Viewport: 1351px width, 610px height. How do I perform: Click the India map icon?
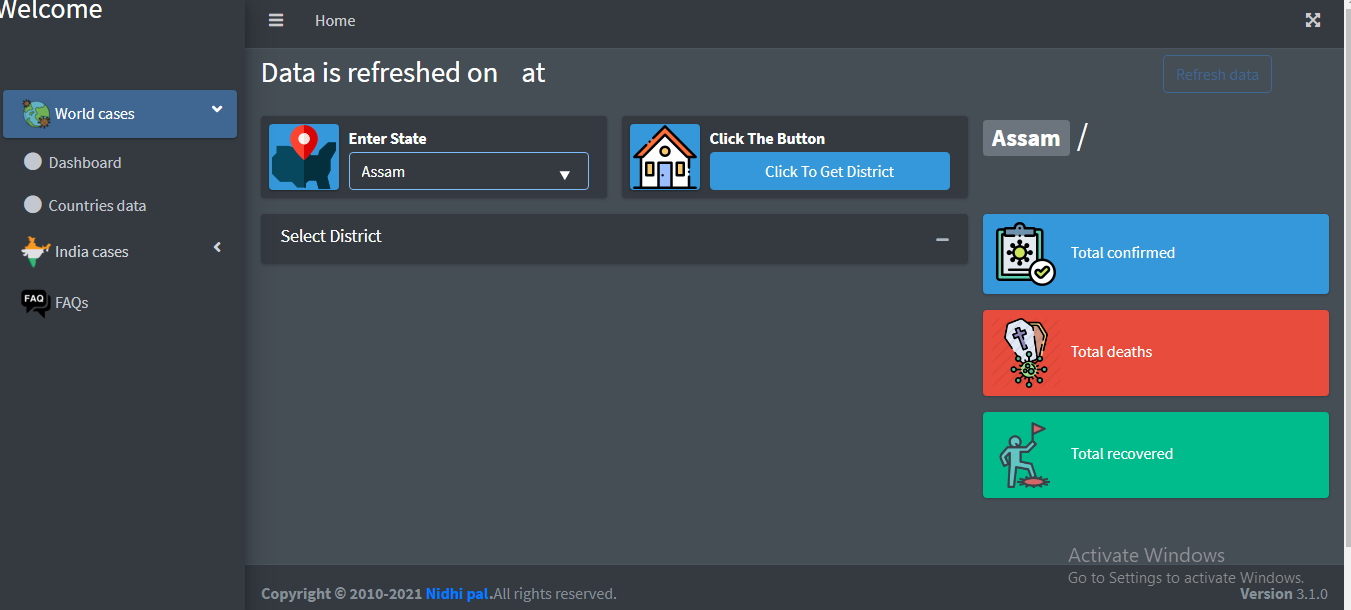click(36, 251)
